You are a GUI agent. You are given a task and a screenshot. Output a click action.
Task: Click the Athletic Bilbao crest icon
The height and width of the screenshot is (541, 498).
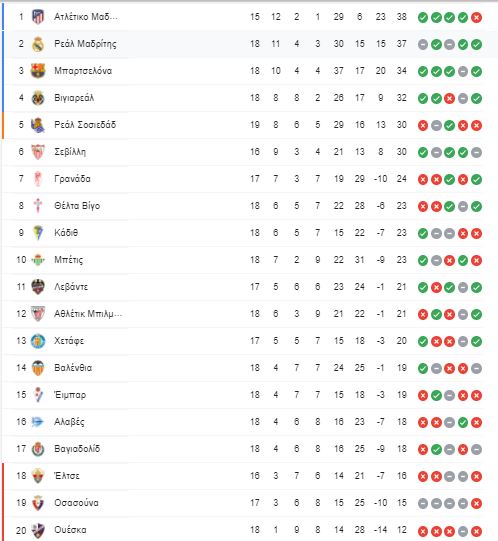pyautogui.click(x=38, y=314)
